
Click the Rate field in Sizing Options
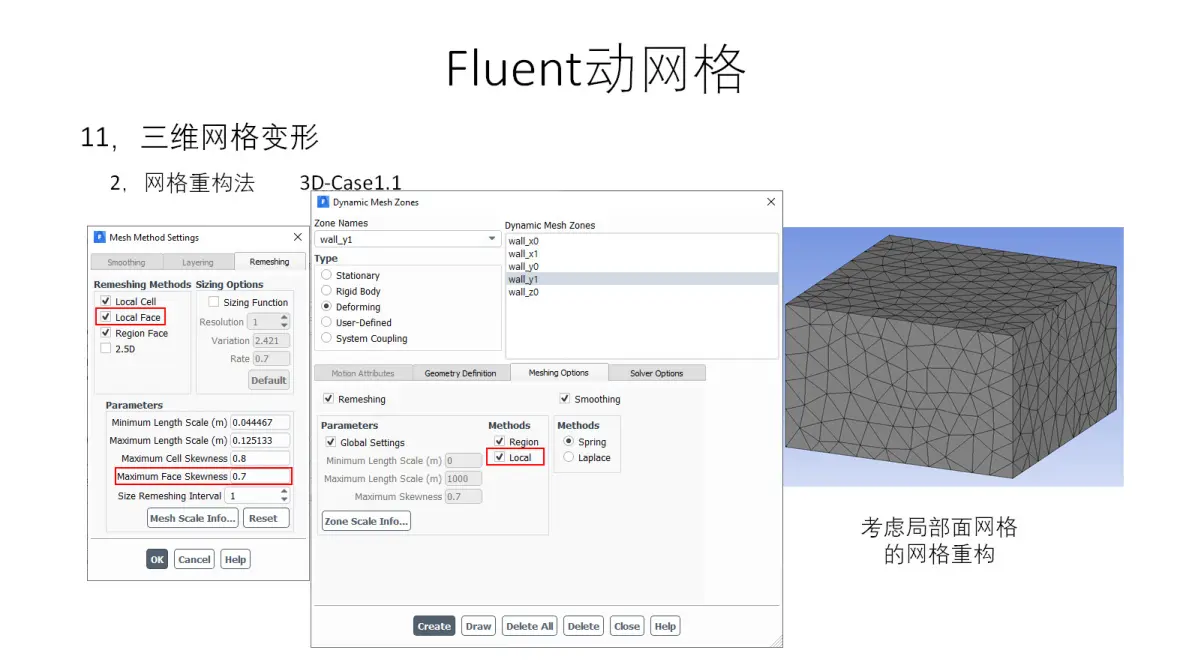click(x=271, y=359)
